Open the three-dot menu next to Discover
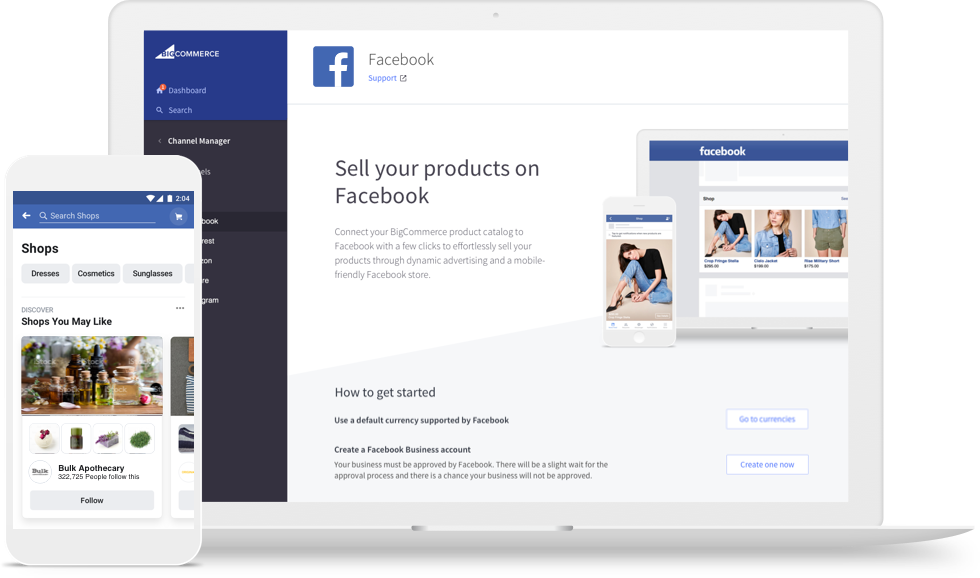The height and width of the screenshot is (578, 980). pos(180,308)
